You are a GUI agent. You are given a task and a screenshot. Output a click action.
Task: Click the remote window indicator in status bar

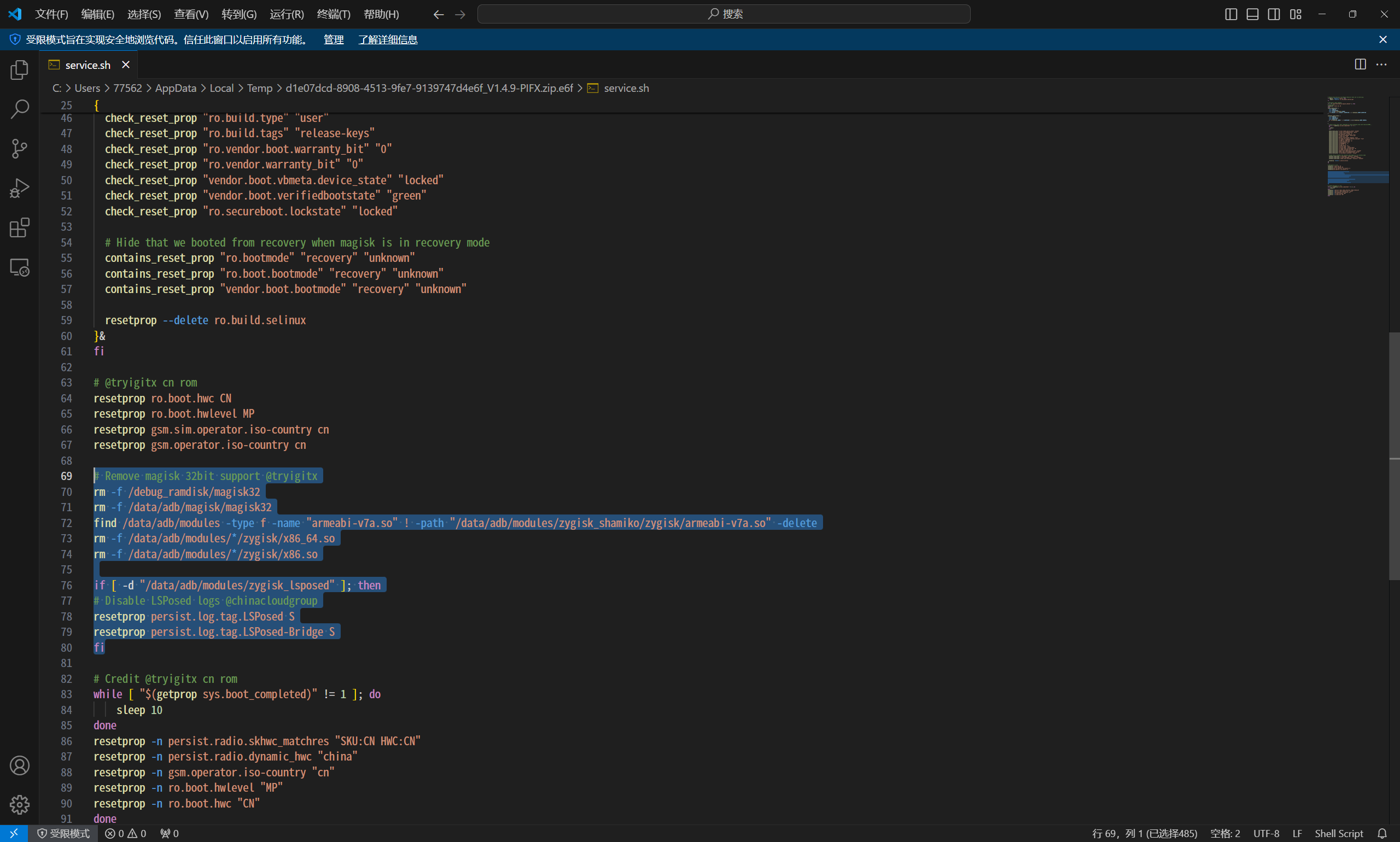14,833
